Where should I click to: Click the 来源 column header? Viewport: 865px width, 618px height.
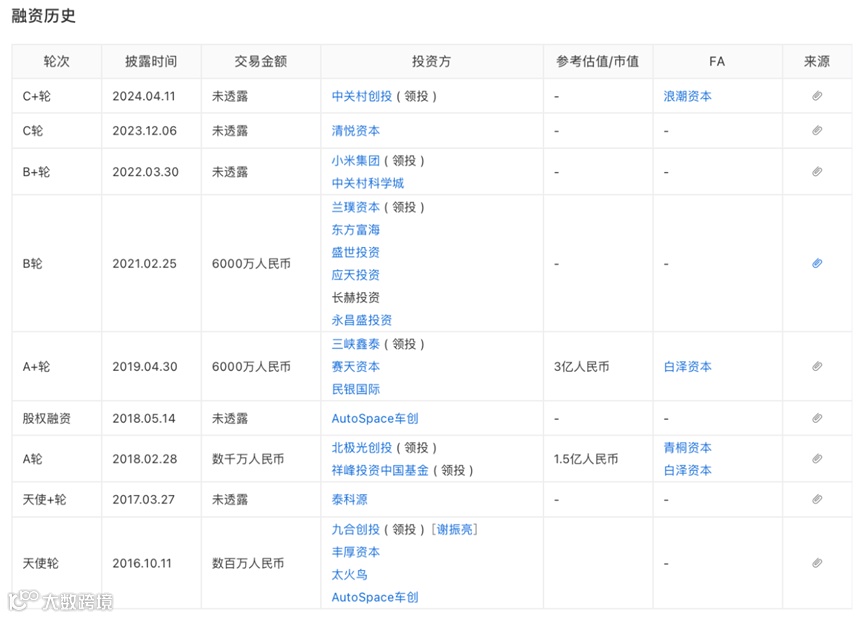tap(816, 61)
